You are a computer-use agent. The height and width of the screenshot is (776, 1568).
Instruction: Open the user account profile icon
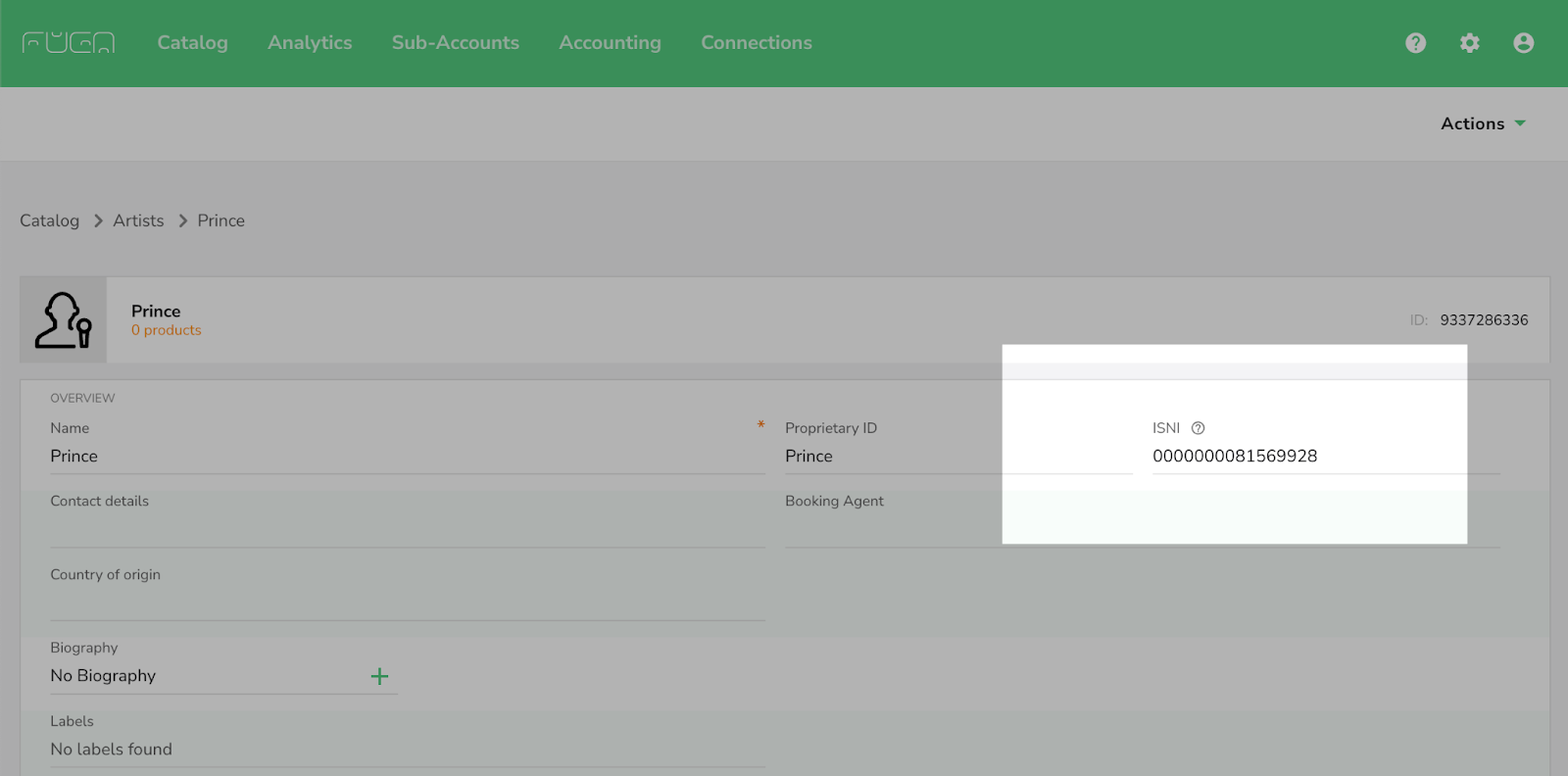click(x=1523, y=43)
